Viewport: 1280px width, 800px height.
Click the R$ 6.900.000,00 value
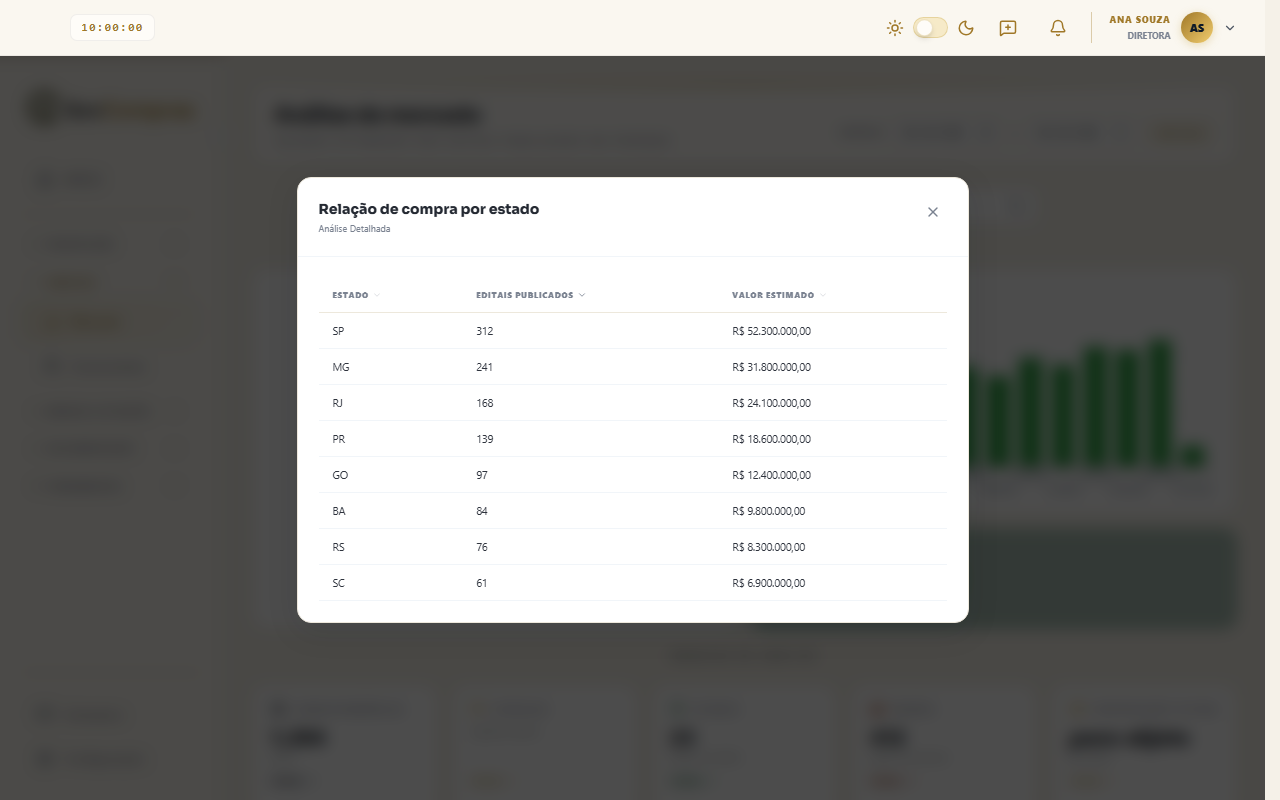769,583
